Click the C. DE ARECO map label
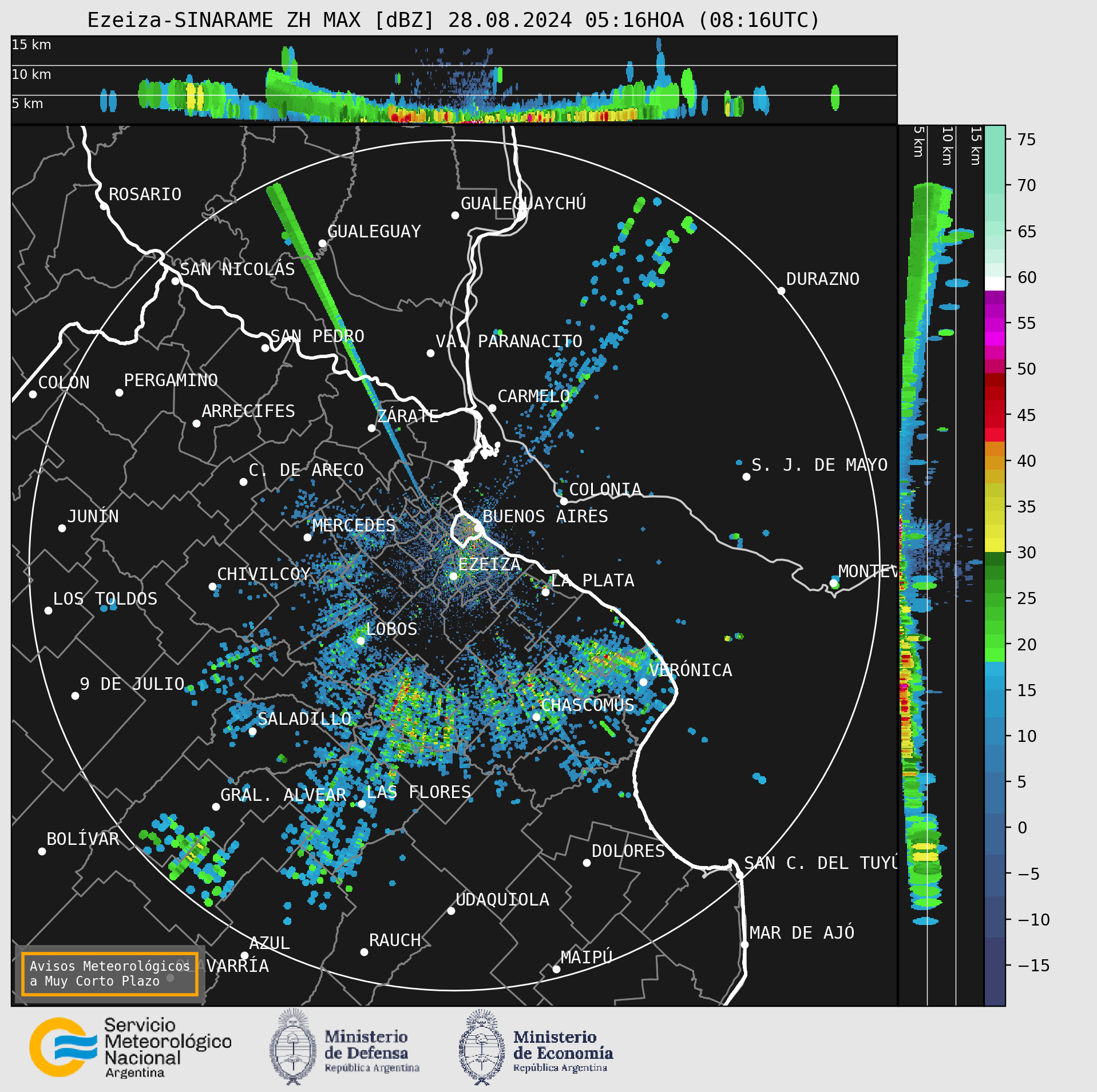Image resolution: width=1097 pixels, height=1092 pixels. pyautogui.click(x=306, y=470)
